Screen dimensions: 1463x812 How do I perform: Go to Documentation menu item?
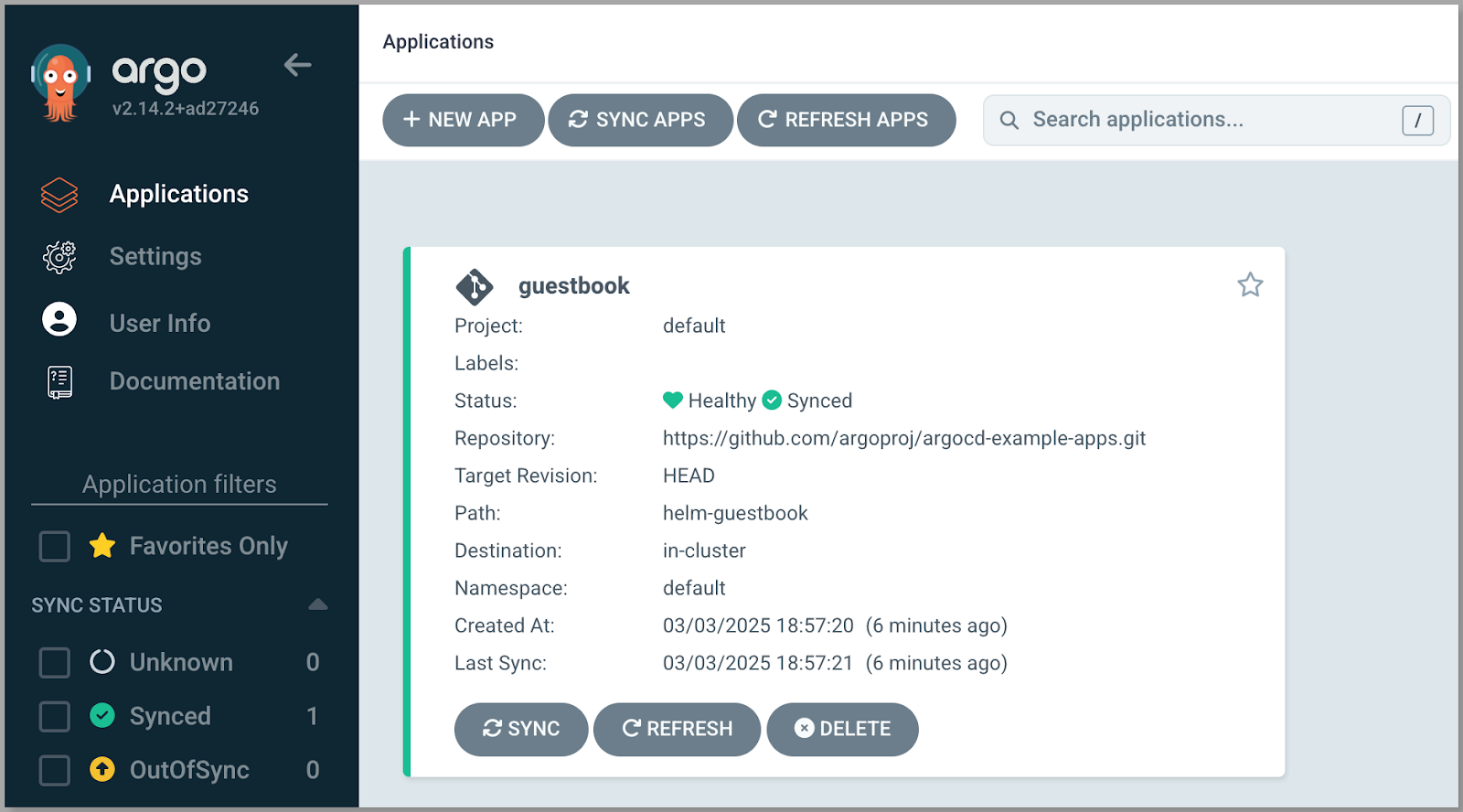coord(195,381)
